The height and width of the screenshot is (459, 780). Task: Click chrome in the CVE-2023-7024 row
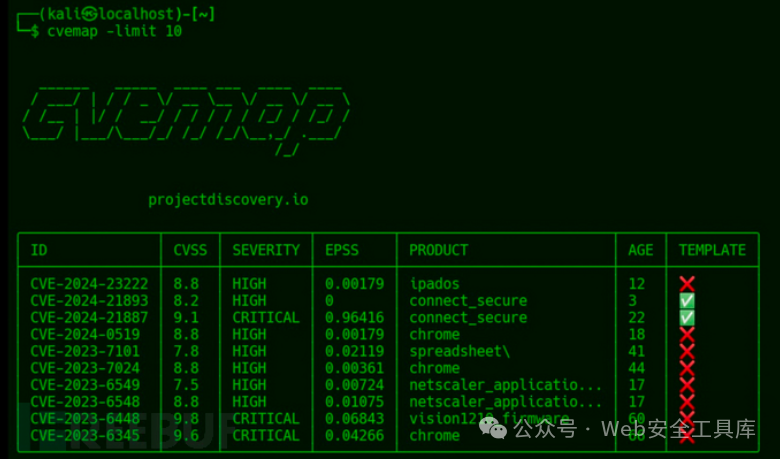click(x=434, y=368)
